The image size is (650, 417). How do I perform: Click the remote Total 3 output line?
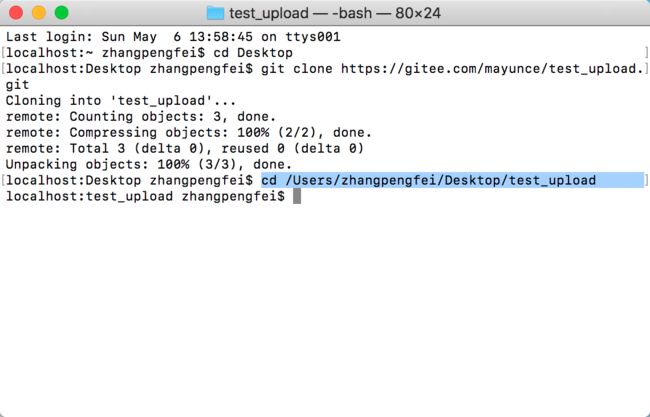[184, 148]
